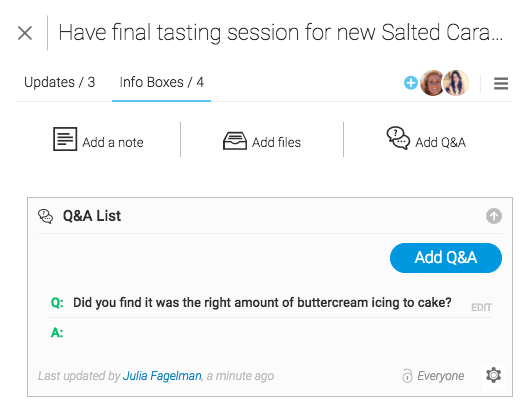Collapse Q&A List with the up arrow
This screenshot has height=401, width=525.
[494, 216]
